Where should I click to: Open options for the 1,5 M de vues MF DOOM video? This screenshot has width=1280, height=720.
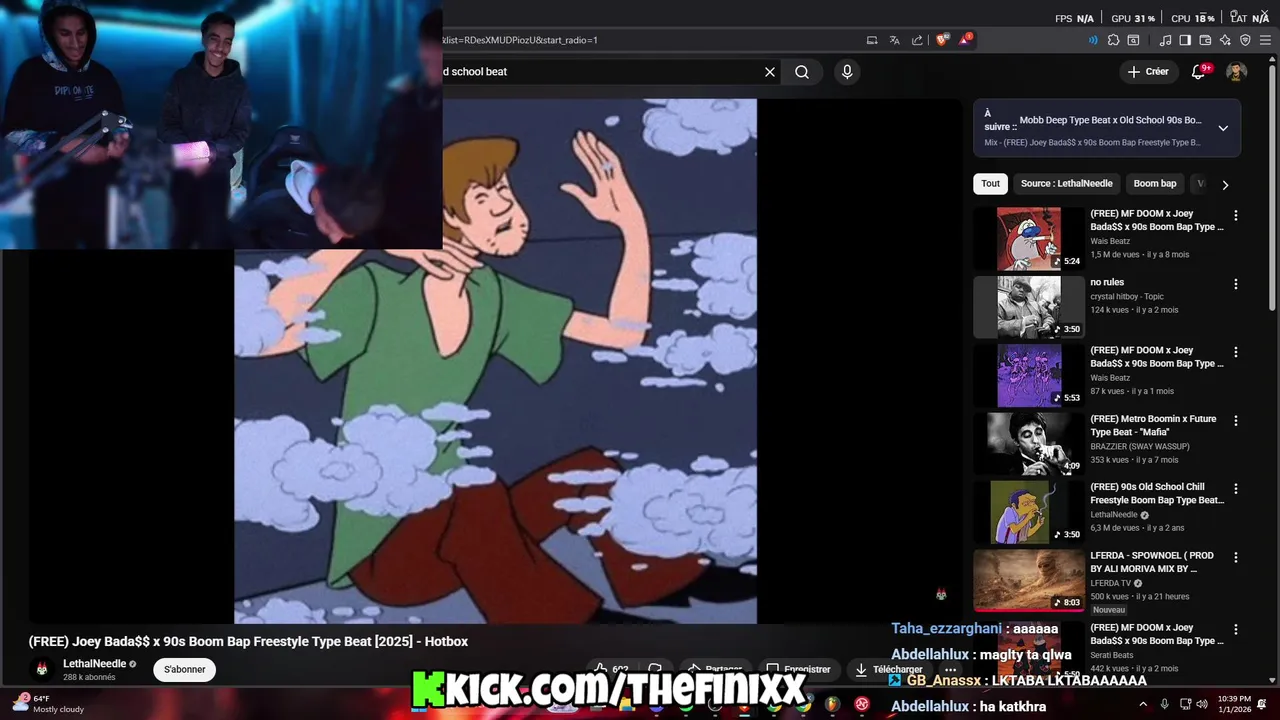coord(1236,215)
